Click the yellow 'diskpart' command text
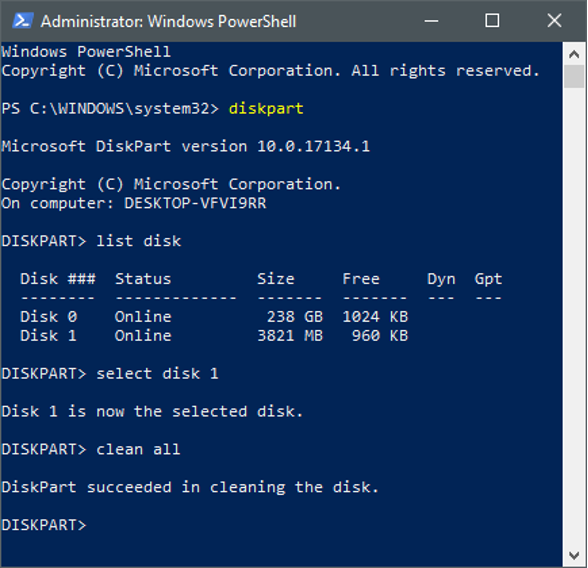 [x=266, y=109]
